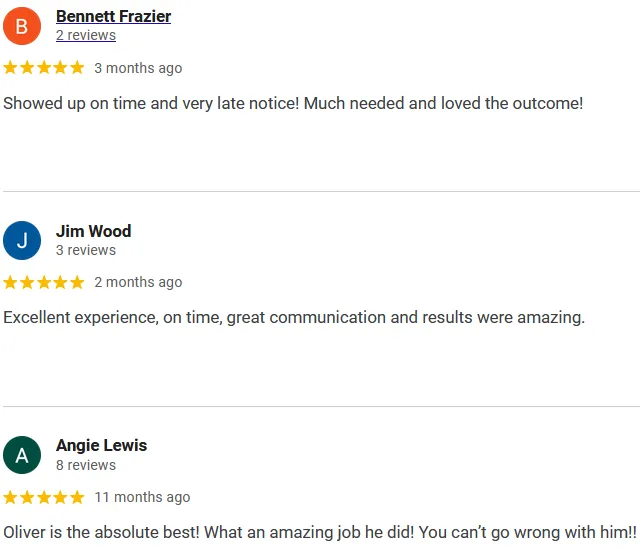Open Jim Wood's blue J avatar

tap(22, 241)
